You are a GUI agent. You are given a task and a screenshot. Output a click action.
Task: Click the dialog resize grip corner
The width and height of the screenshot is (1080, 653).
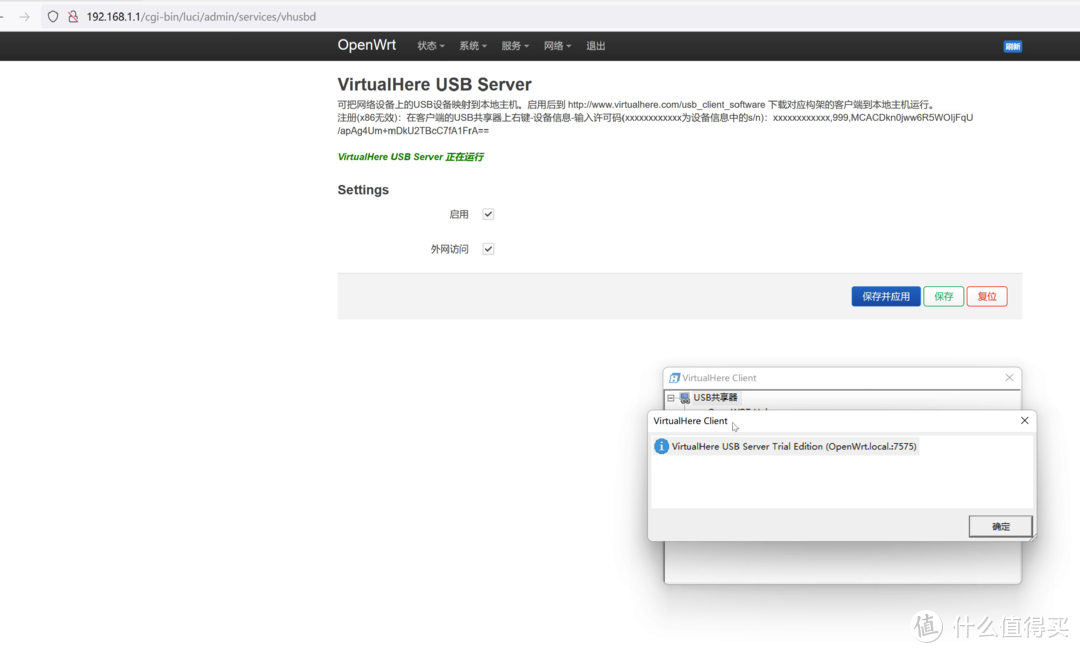(1032, 537)
